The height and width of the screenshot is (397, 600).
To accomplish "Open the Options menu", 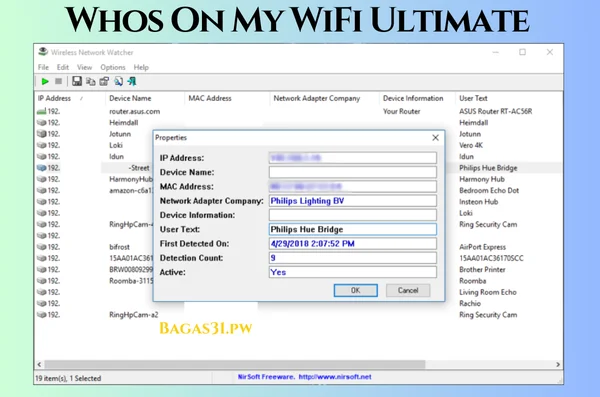I will click(x=113, y=67).
